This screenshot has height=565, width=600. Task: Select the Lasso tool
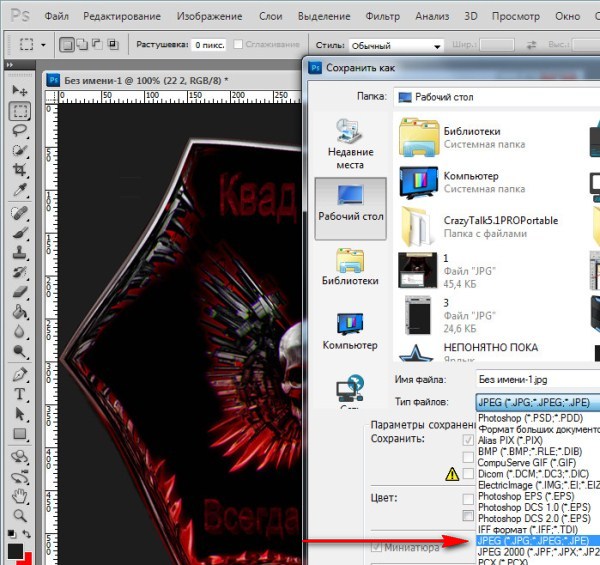19,130
